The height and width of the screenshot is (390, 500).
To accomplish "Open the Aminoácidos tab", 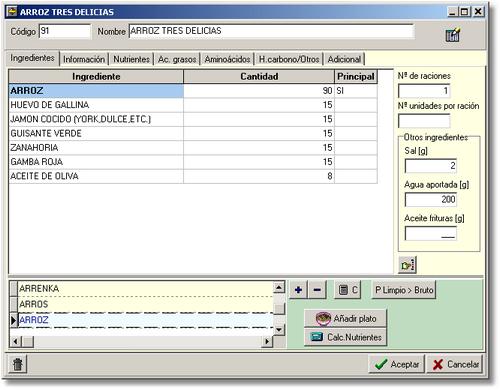I will tap(227, 59).
